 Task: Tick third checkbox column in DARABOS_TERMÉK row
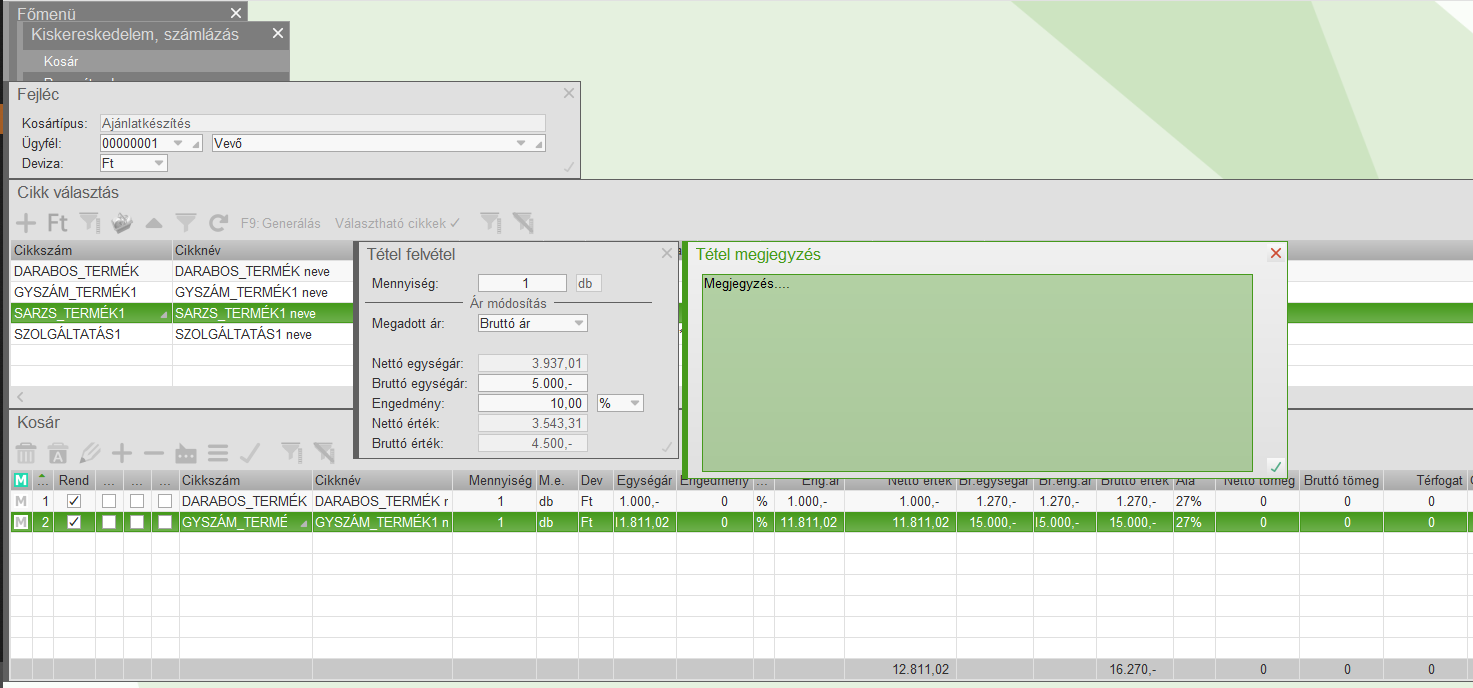click(137, 501)
